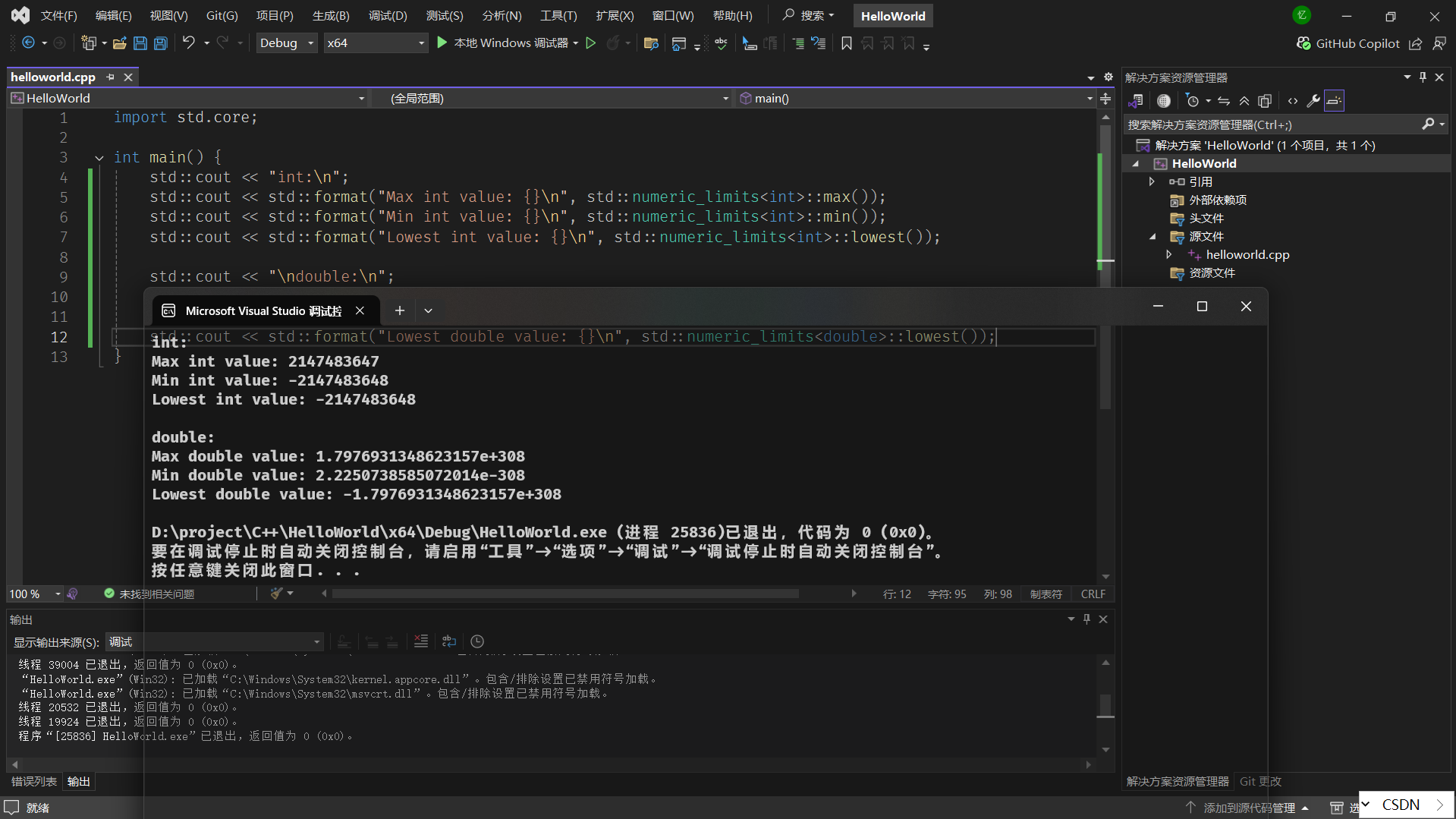Click the Pending Changes Filter clock icon
The width and height of the screenshot is (1456, 819).
[1192, 101]
